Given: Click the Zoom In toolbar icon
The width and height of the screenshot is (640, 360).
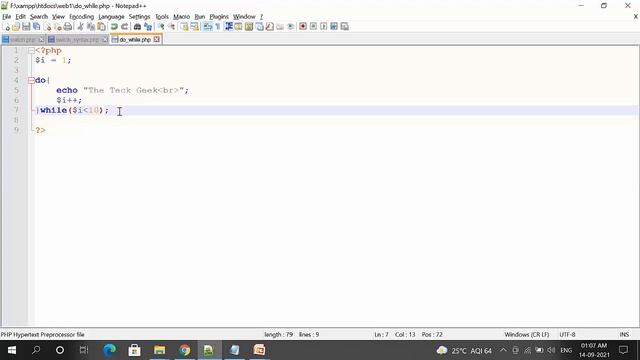Looking at the screenshot, I should [x=161, y=27].
